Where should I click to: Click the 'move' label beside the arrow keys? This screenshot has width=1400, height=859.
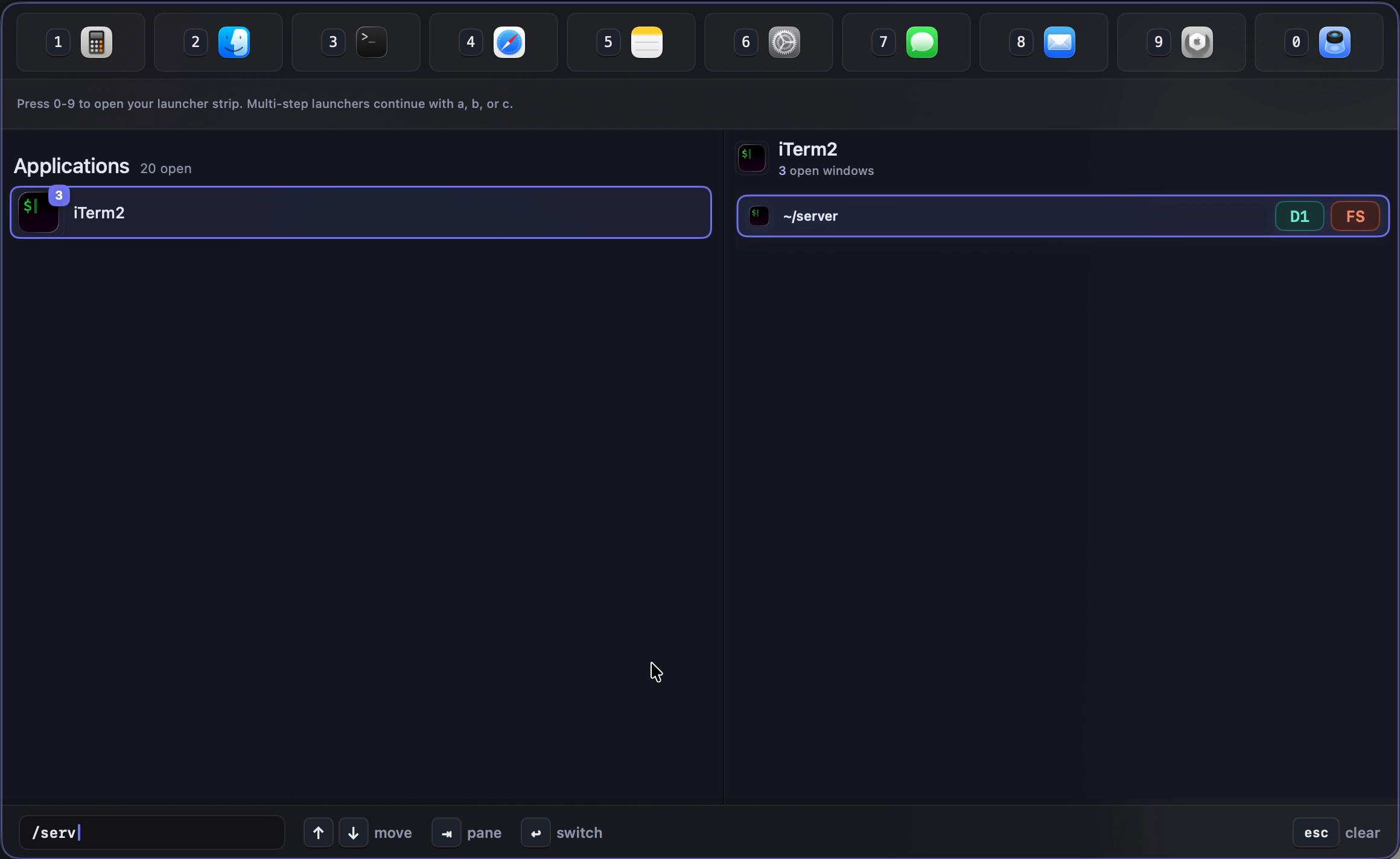(393, 832)
